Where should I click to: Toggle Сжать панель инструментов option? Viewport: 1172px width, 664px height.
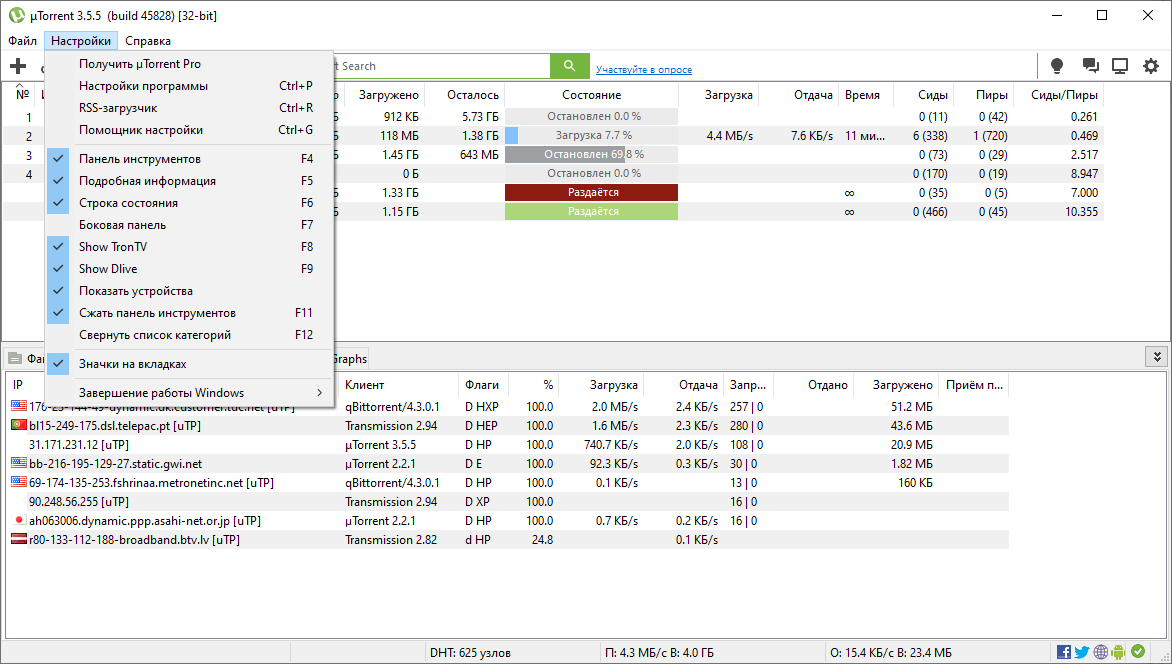pos(190,313)
